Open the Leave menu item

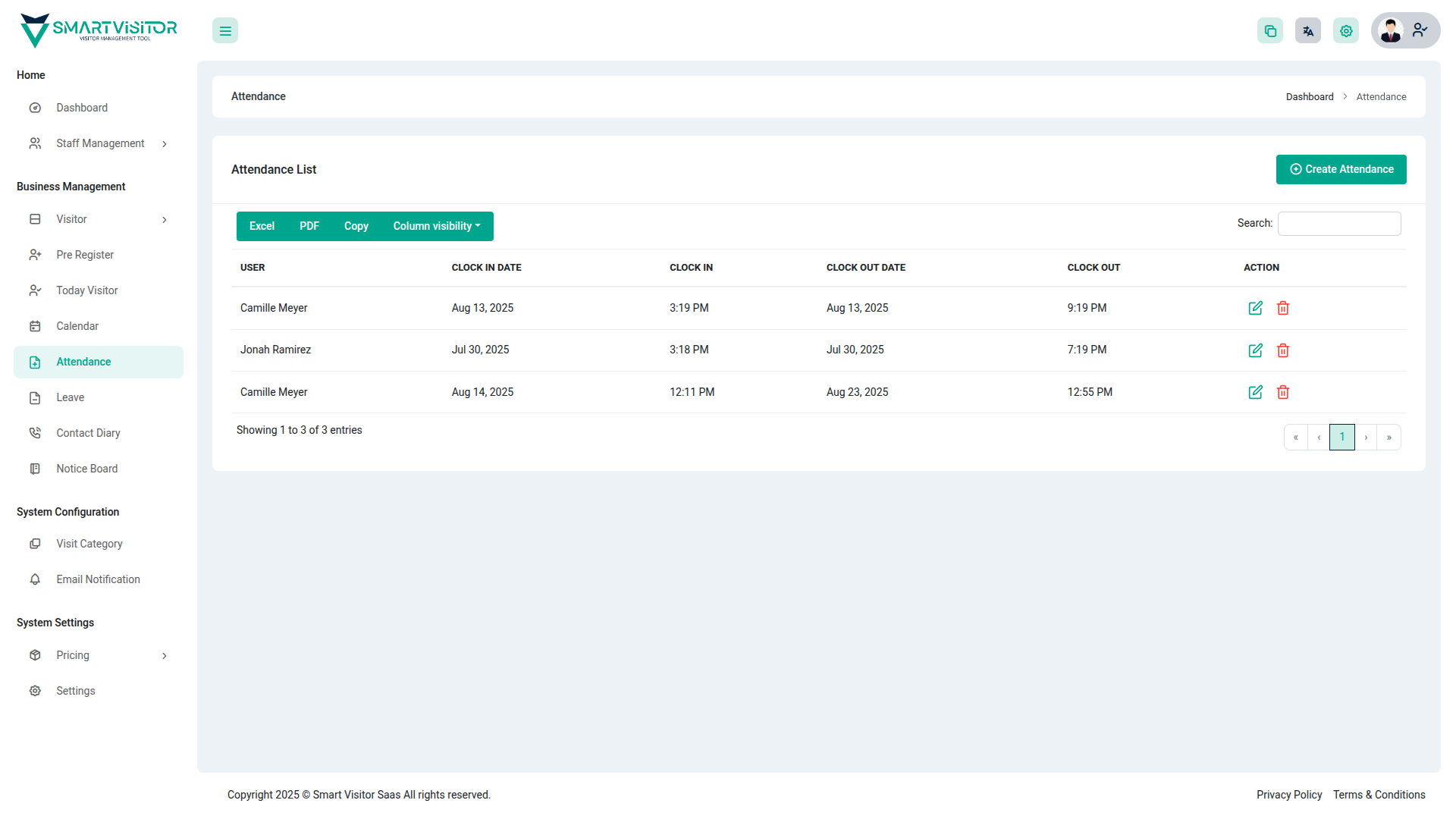point(71,397)
